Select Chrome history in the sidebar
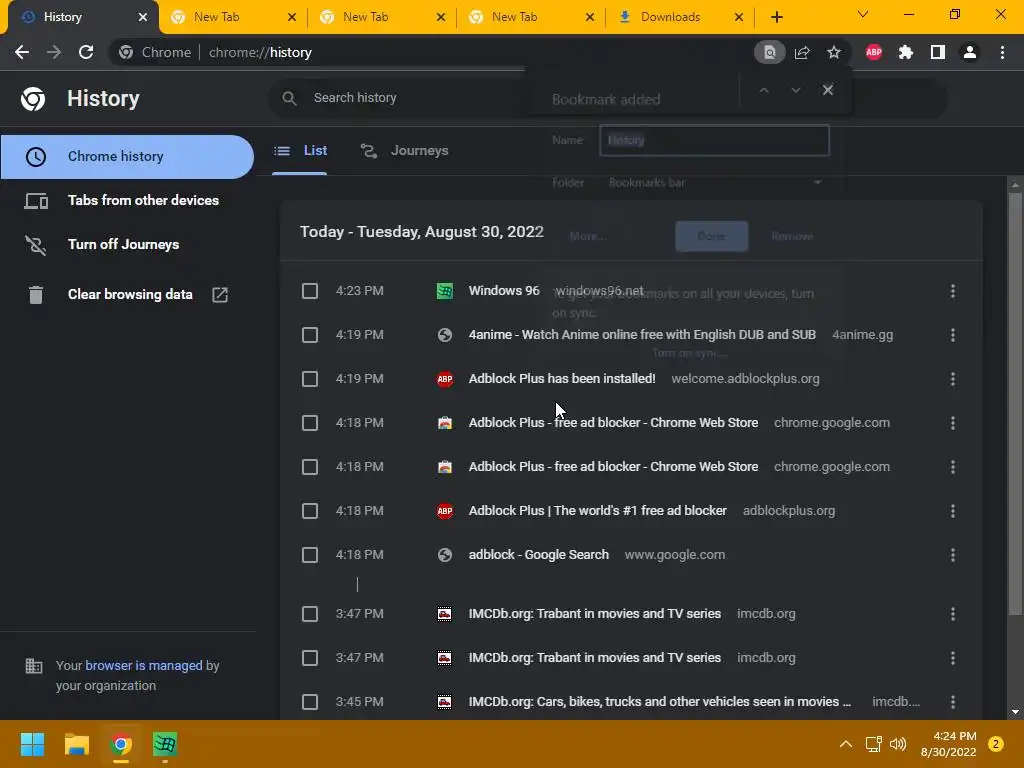 click(x=127, y=157)
